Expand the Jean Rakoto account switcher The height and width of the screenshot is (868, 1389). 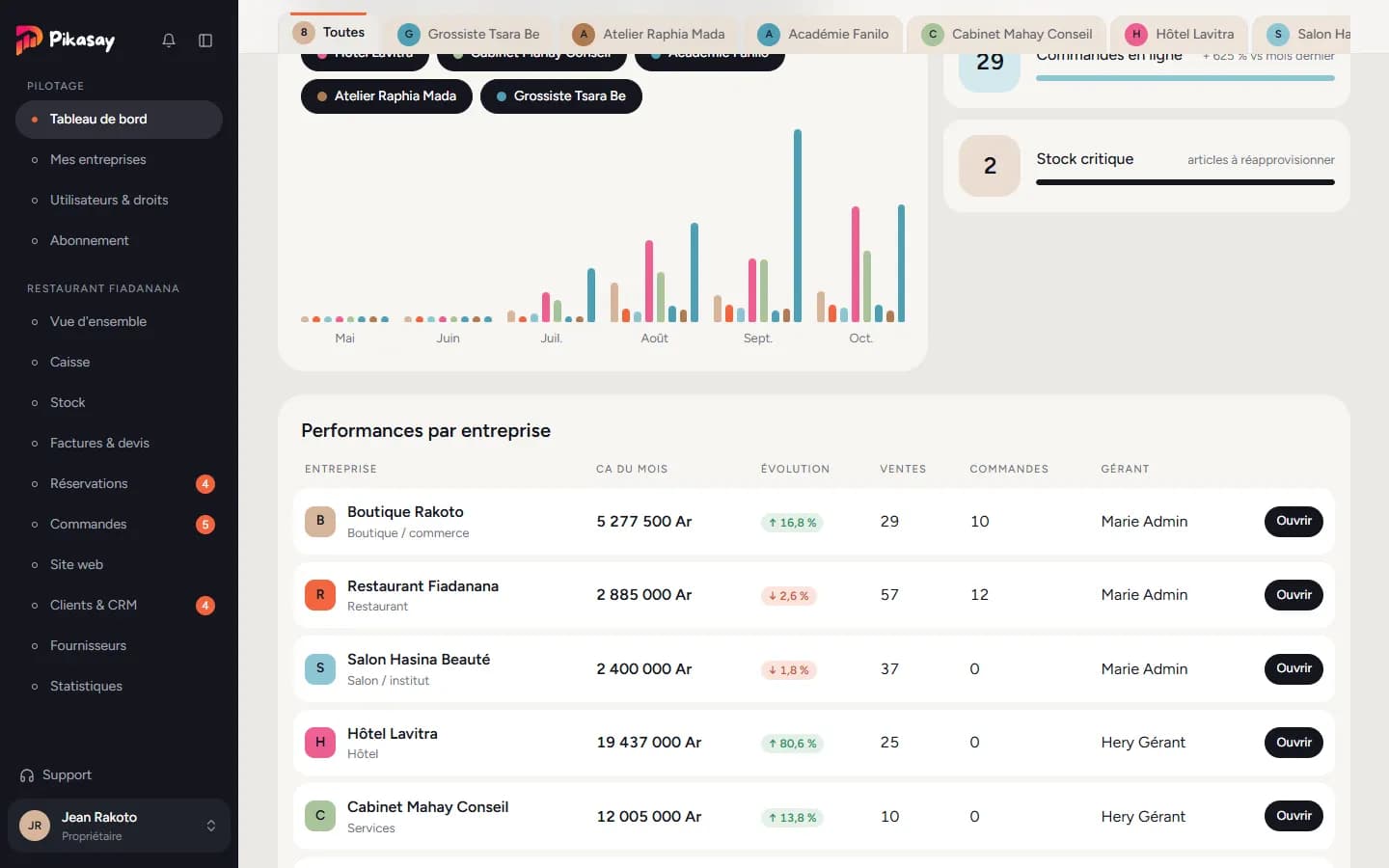tap(211, 826)
